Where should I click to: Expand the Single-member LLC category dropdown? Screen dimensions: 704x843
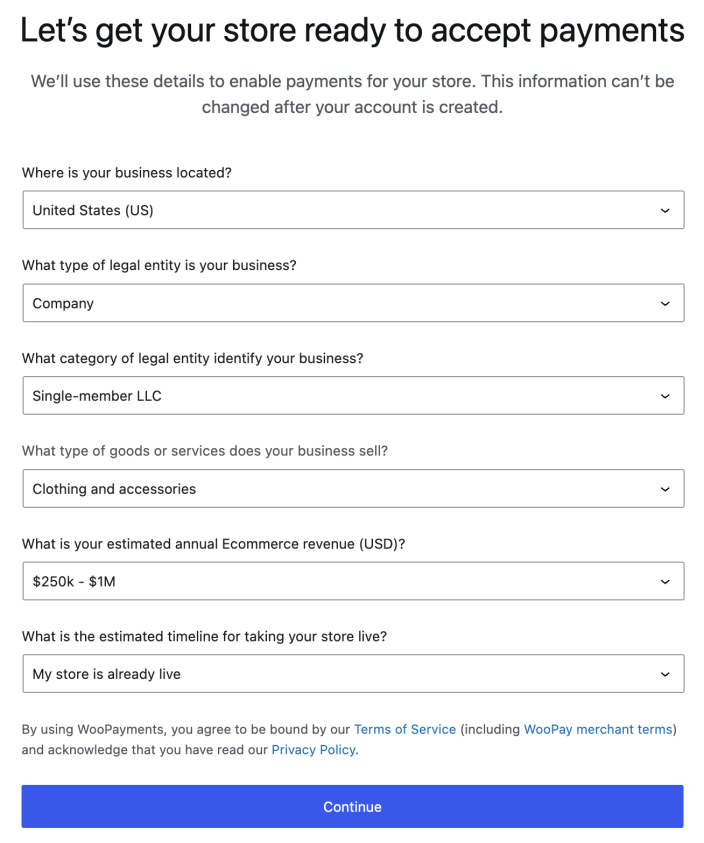[x=340, y=396]
